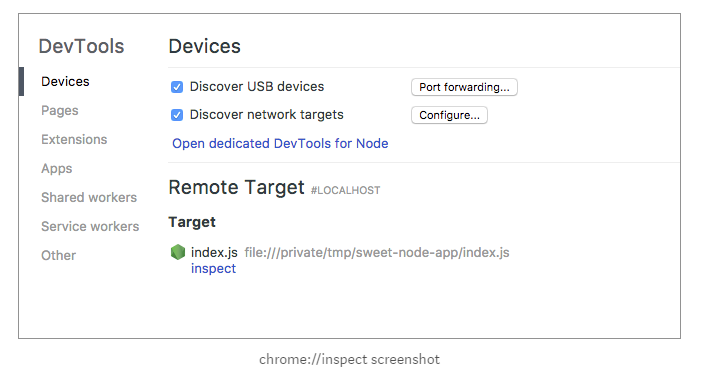The image size is (714, 373).
Task: Uncheck Discover USB devices checkbox
Action: pos(177,87)
